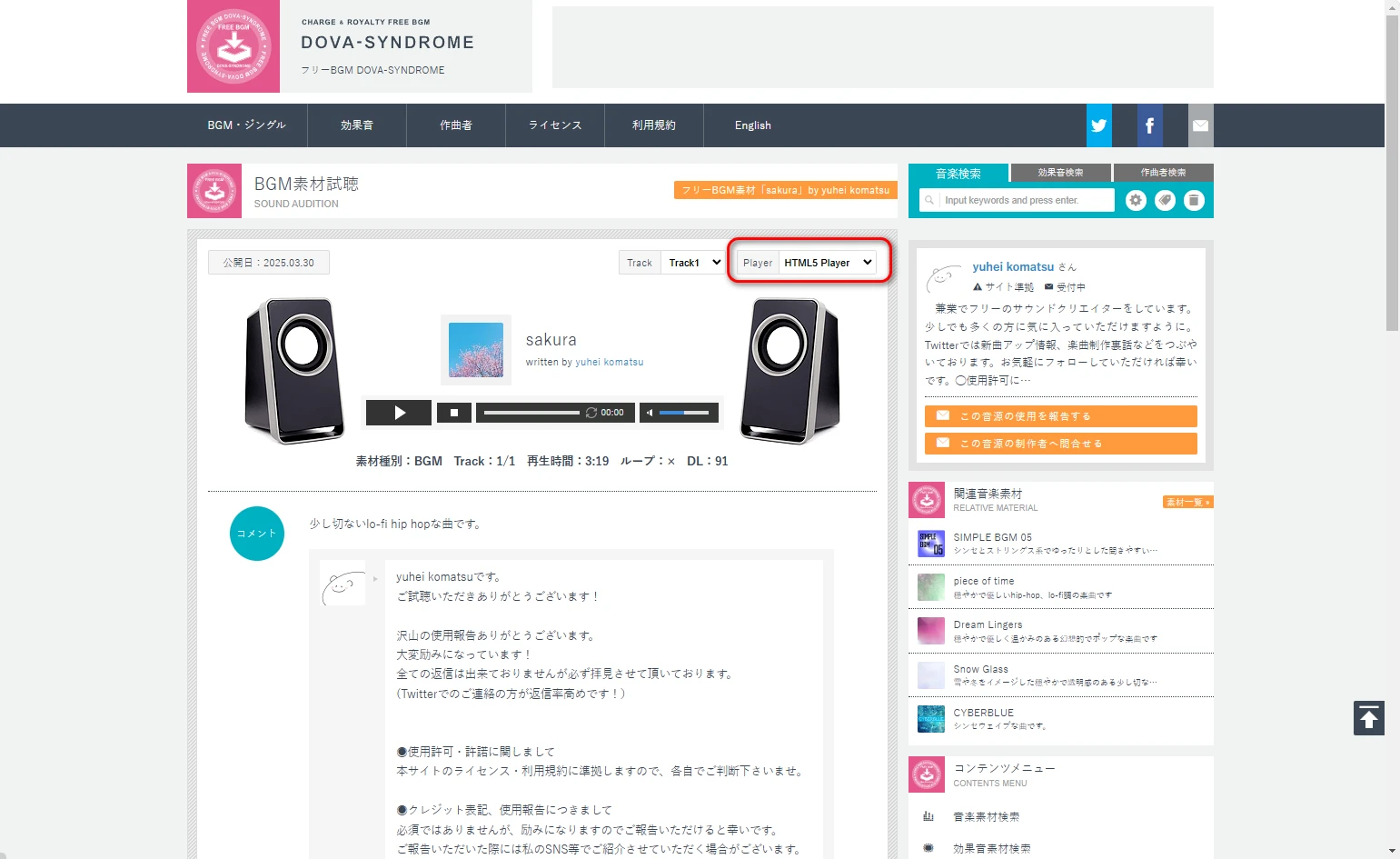Viewport: 1400px width, 859px height.
Task: Adjust the player volume slider
Action: [x=684, y=413]
